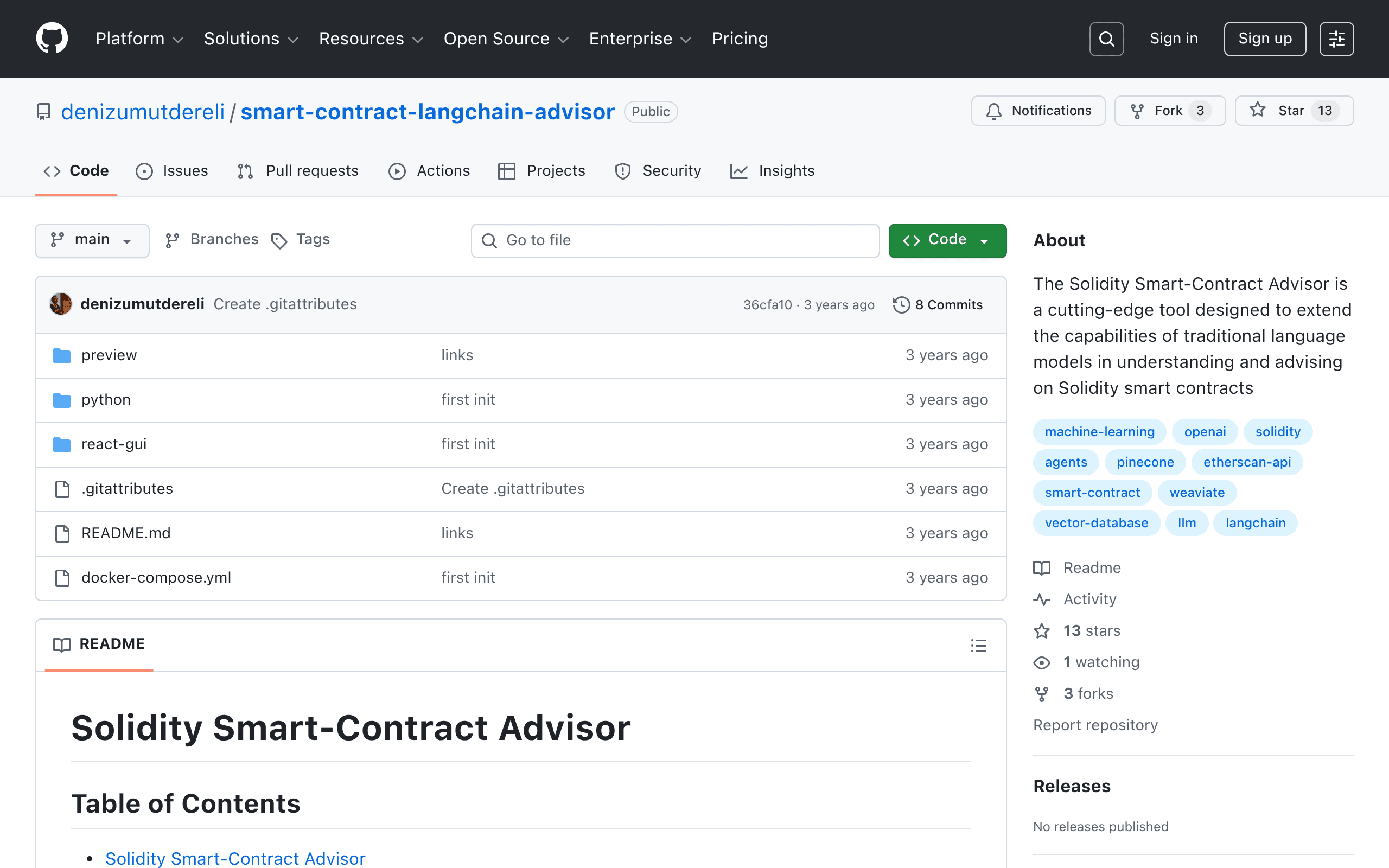The height and width of the screenshot is (868, 1389).
Task: Select the llm topic tag
Action: 1187,523
